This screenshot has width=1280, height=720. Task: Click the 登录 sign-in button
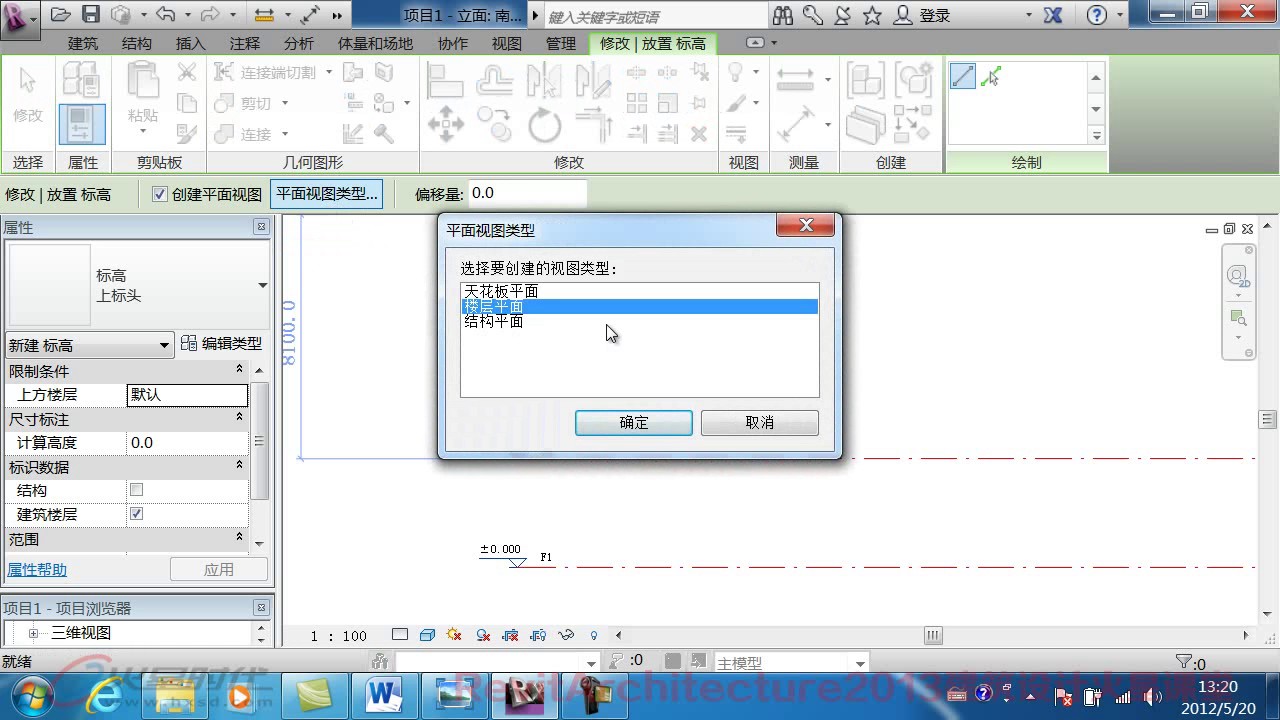click(923, 15)
